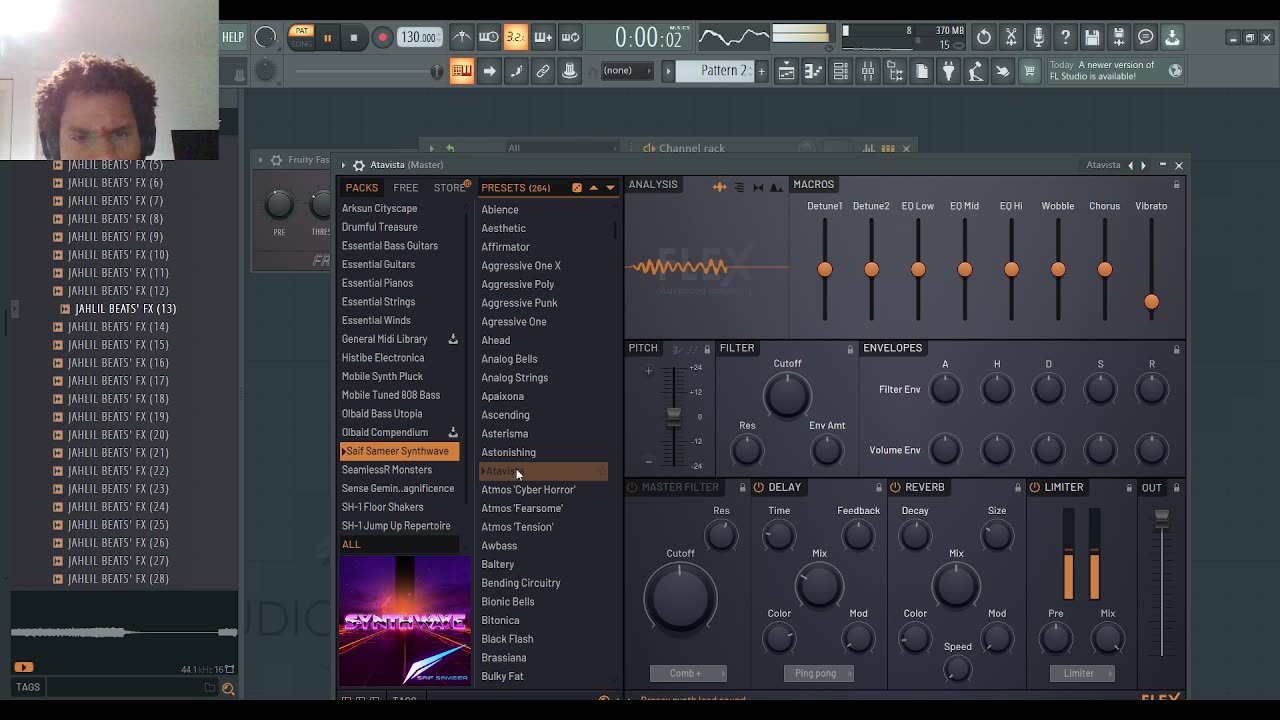Screen dimensions: 1280x720
Task: Open the Ping pong delay mode dropdown
Action: point(818,673)
